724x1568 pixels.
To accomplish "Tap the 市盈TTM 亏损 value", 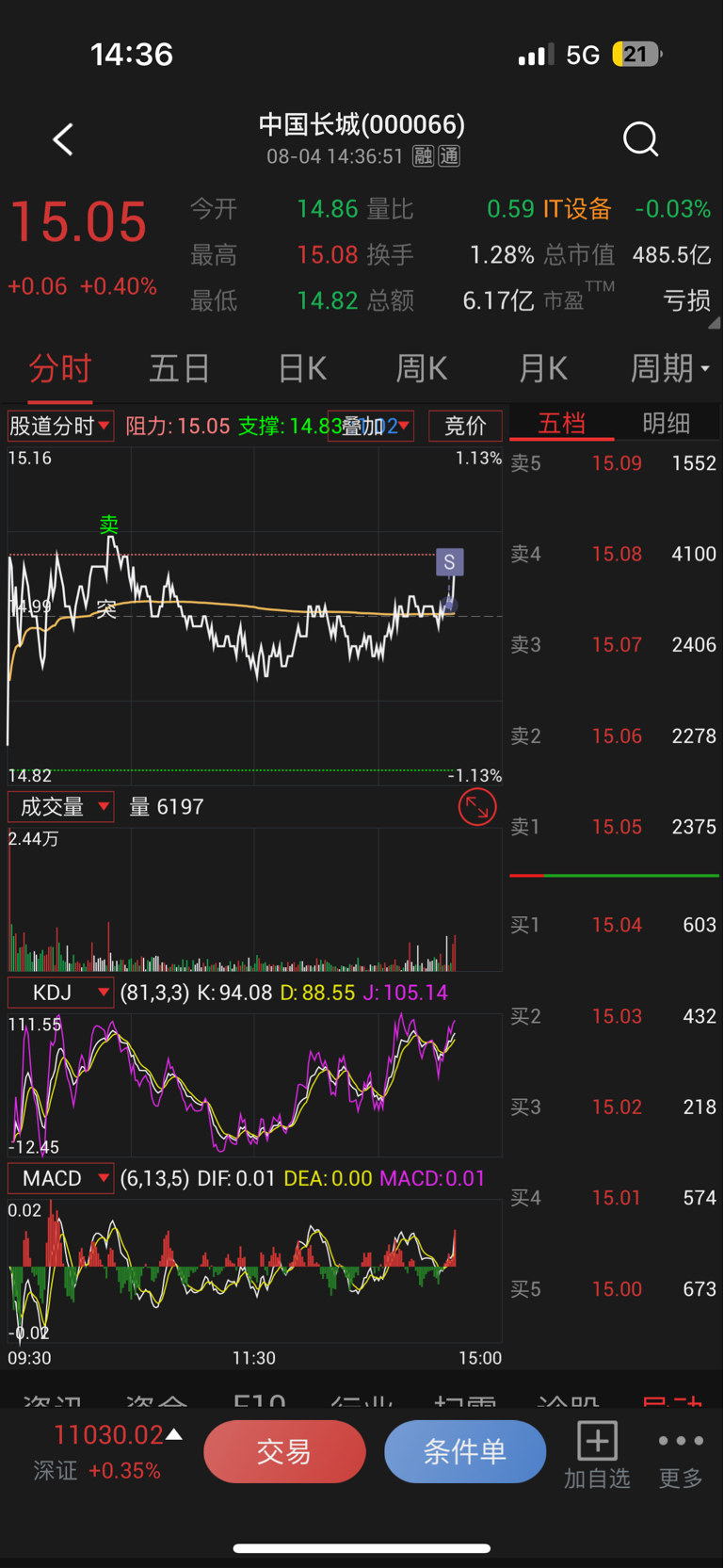I will tap(686, 300).
